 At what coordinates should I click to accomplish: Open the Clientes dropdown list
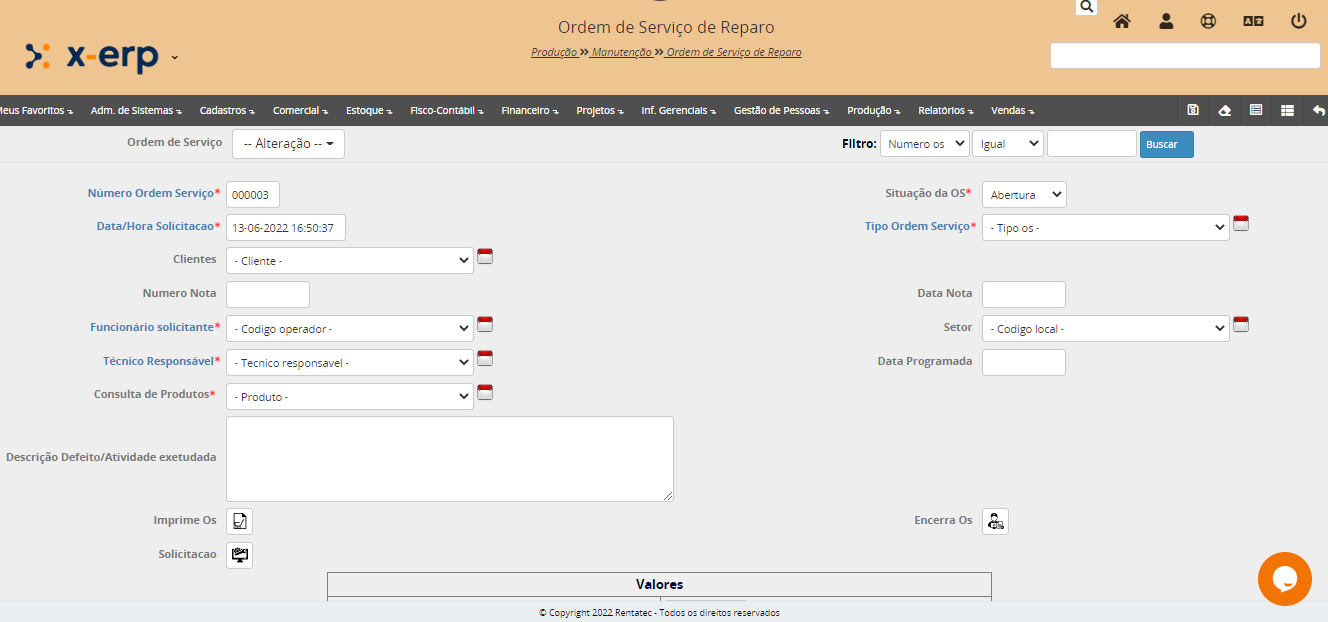point(349,261)
